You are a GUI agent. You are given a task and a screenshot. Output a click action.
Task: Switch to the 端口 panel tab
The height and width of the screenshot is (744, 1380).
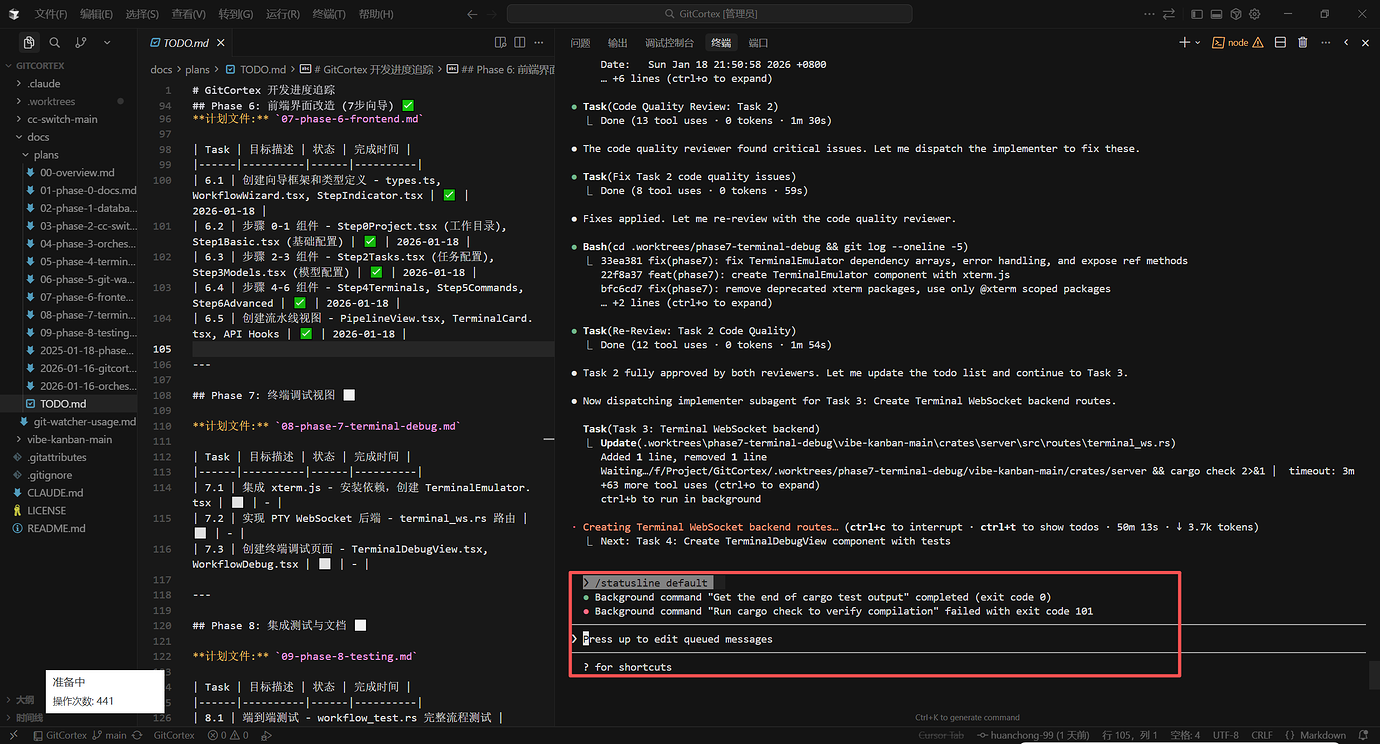(x=758, y=43)
